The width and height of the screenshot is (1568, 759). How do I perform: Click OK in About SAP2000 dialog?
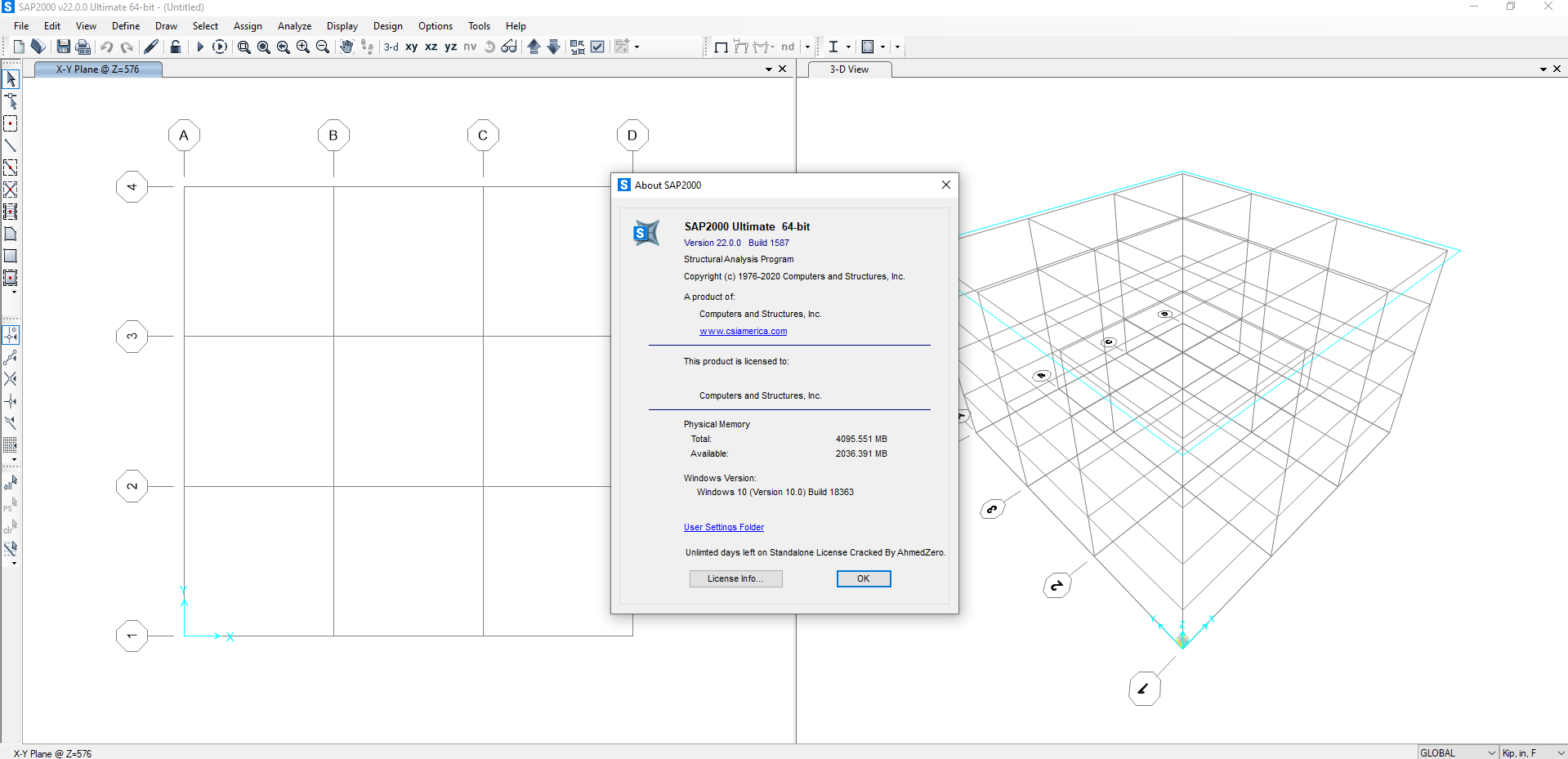click(864, 578)
